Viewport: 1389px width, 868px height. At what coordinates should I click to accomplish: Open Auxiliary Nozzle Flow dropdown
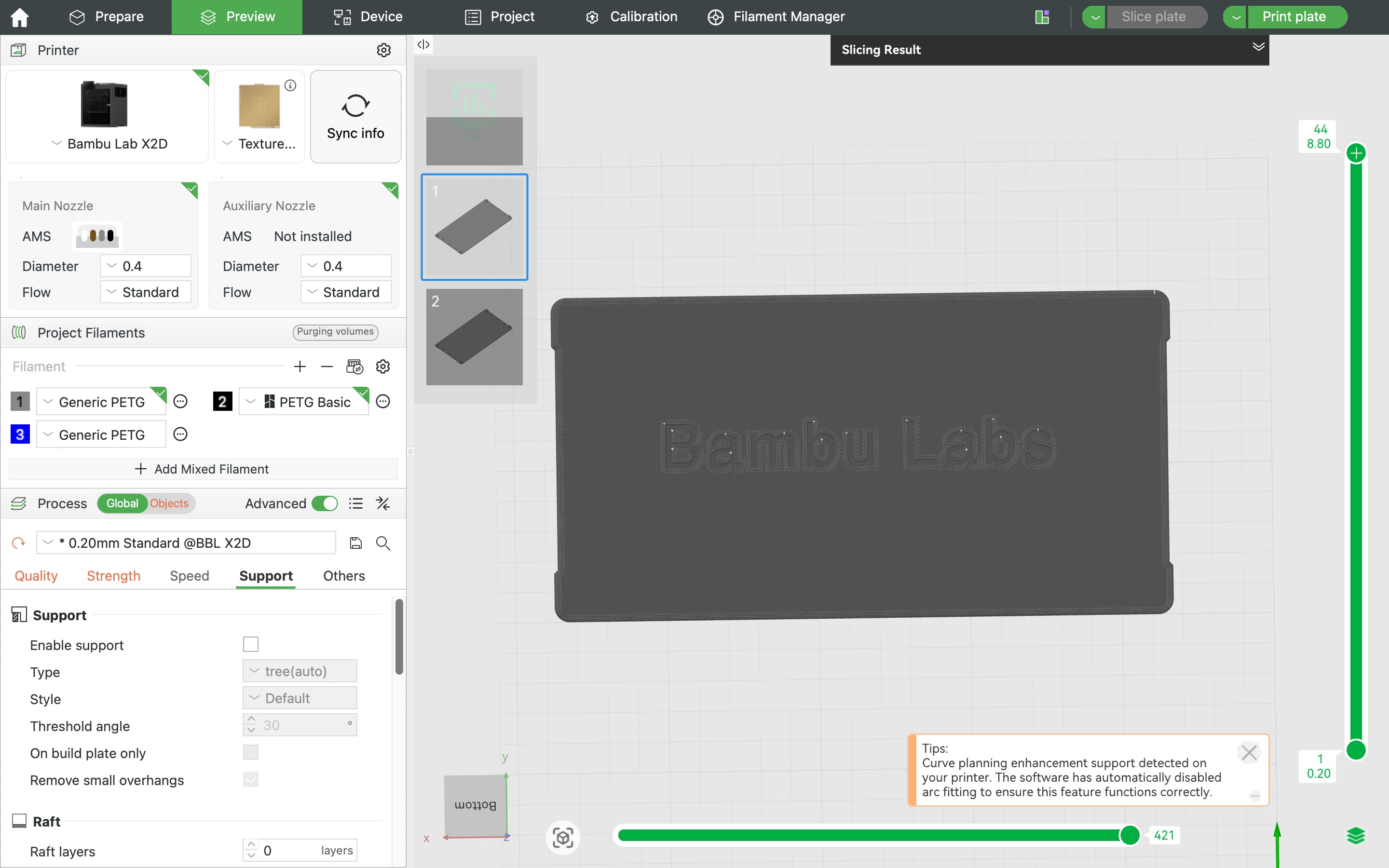[346, 292]
